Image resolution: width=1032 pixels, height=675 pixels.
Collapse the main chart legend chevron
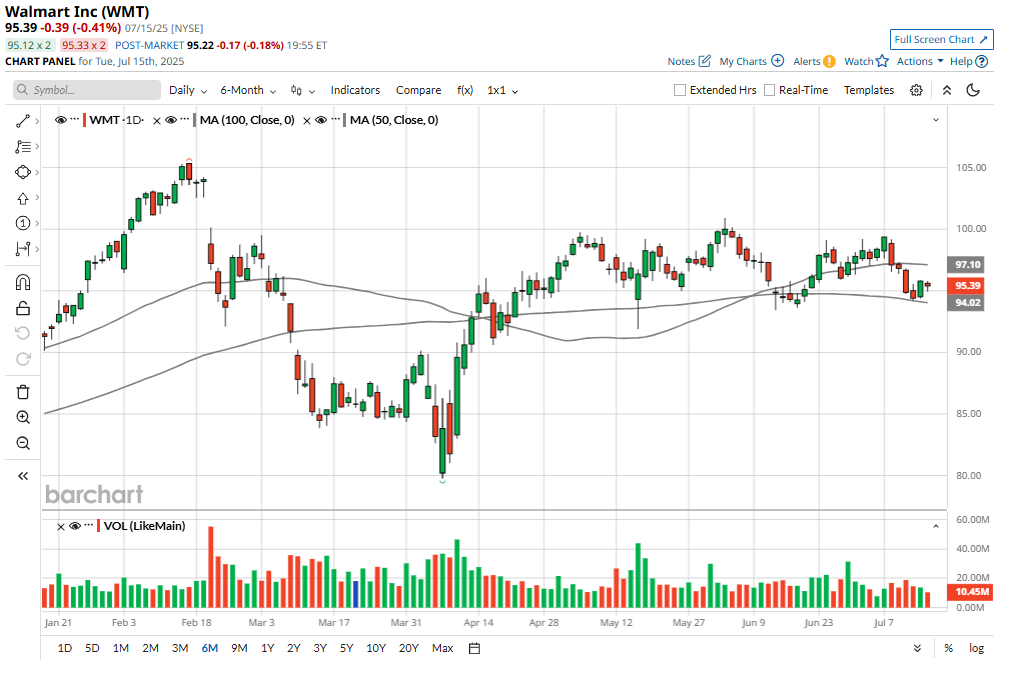click(x=936, y=120)
